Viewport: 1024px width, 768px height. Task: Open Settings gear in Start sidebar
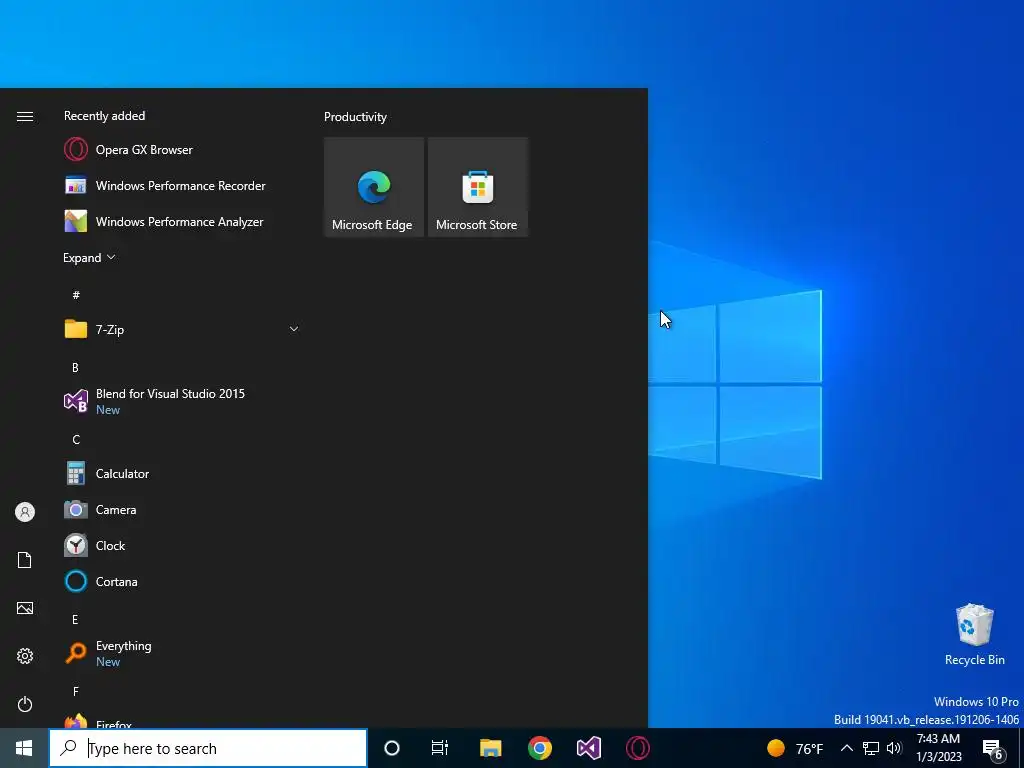25,656
